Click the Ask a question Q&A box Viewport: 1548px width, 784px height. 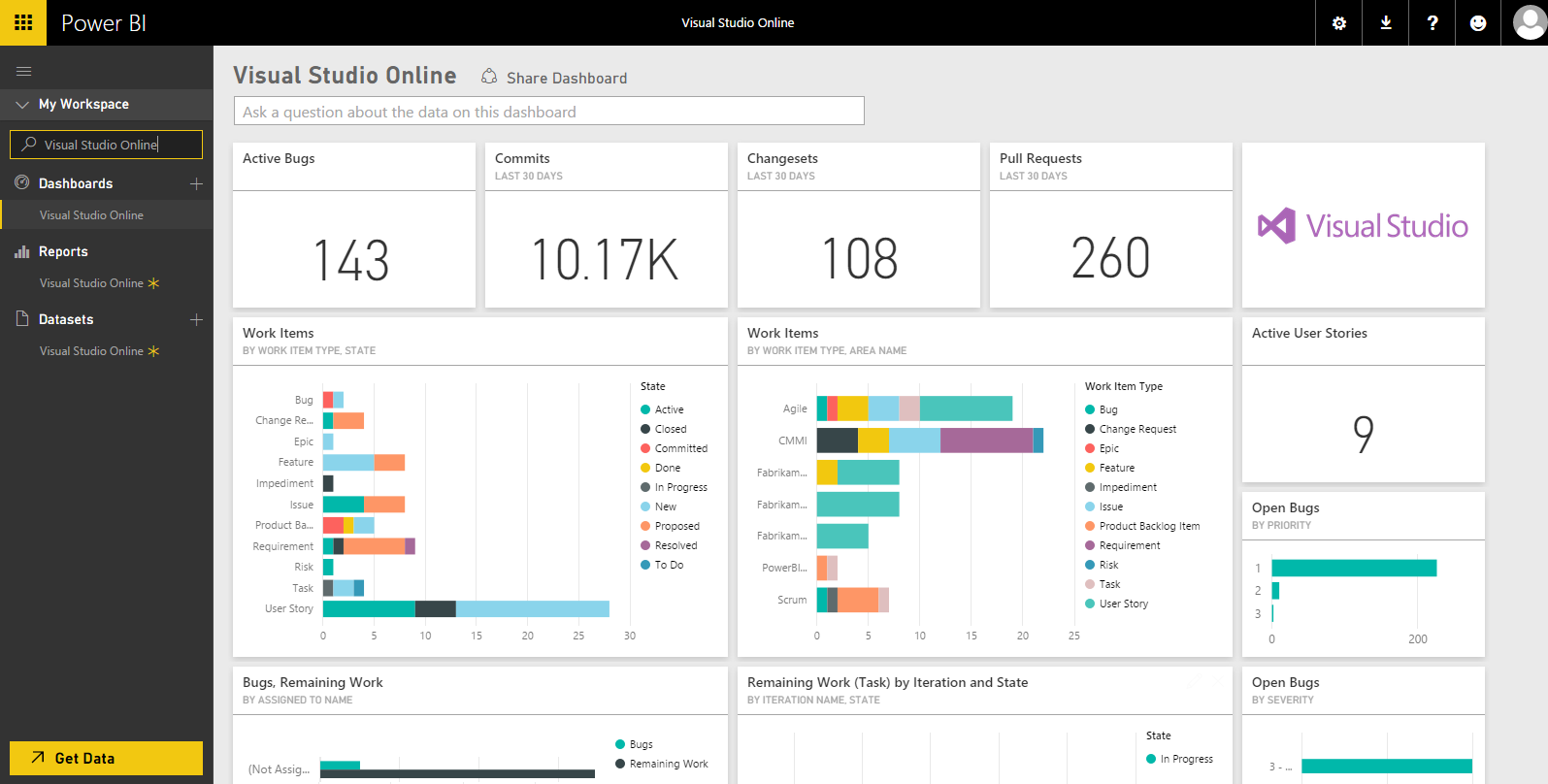(549, 111)
